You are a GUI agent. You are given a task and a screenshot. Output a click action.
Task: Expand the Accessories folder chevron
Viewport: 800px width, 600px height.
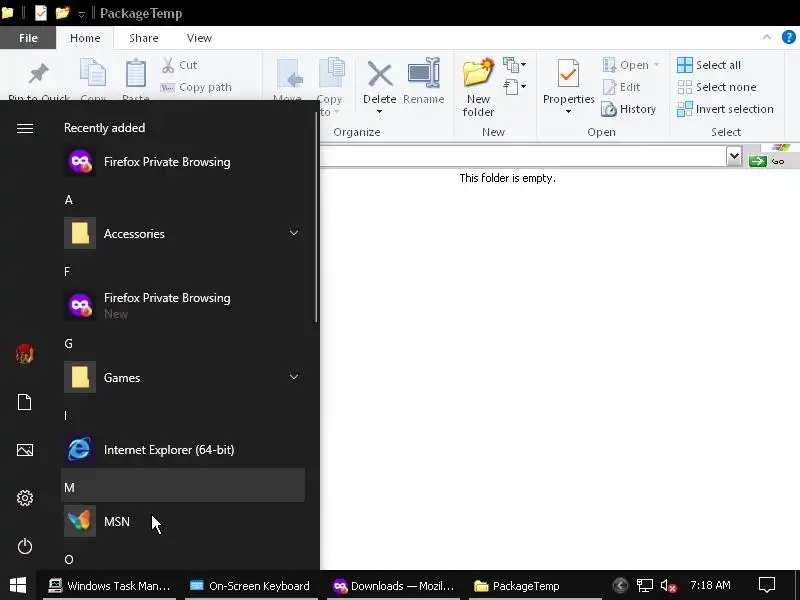(294, 233)
